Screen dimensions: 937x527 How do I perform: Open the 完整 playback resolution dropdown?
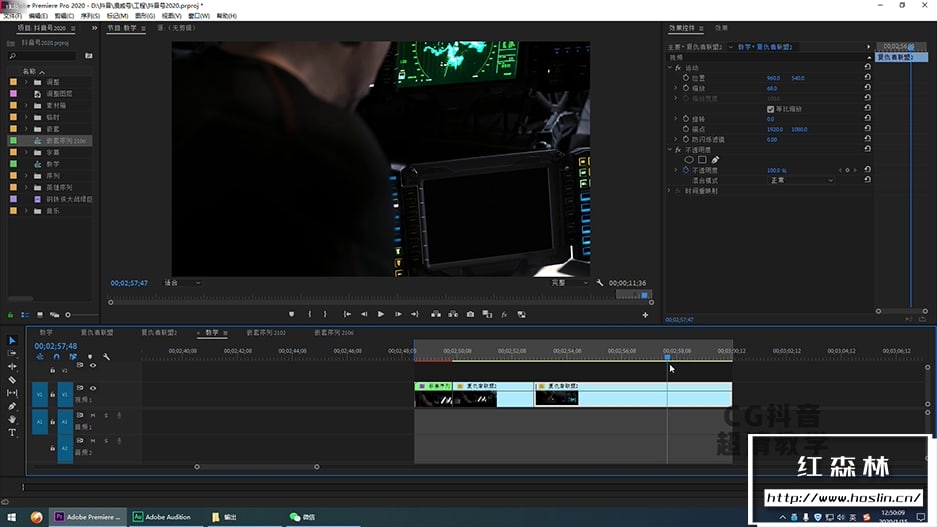(569, 283)
